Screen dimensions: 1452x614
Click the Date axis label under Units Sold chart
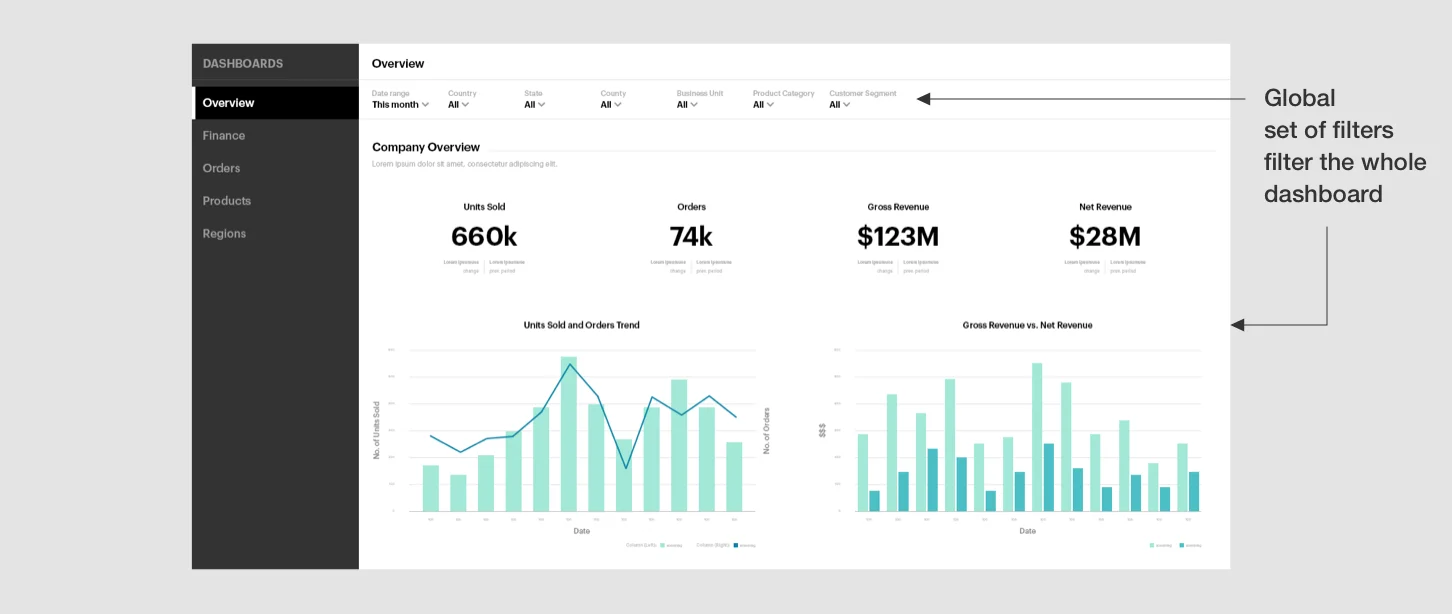tap(582, 531)
